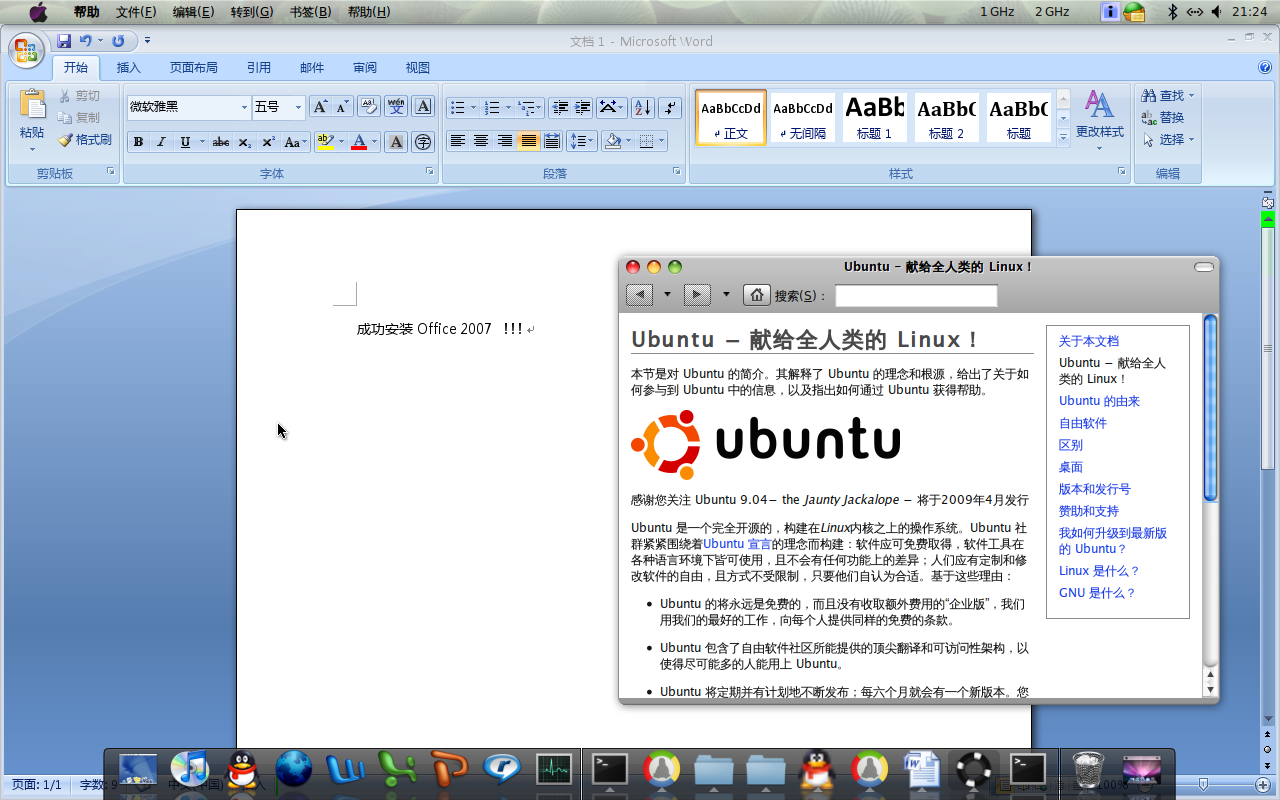The height and width of the screenshot is (800, 1280).
Task: Open the 关于本文档 link in help sidebar
Action: [x=1089, y=341]
